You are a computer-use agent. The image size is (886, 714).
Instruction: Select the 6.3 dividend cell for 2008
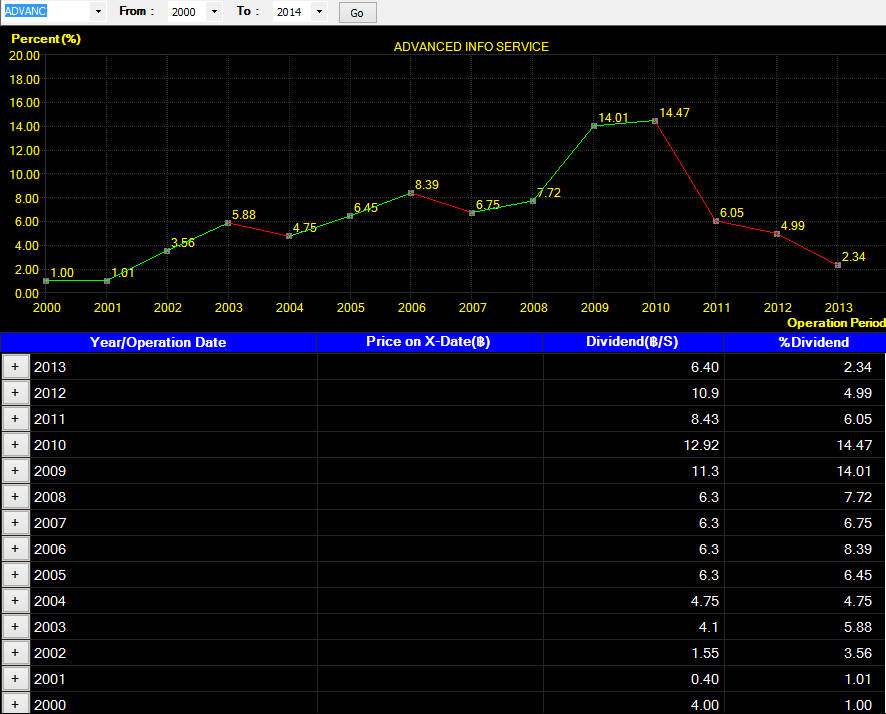[x=633, y=497]
